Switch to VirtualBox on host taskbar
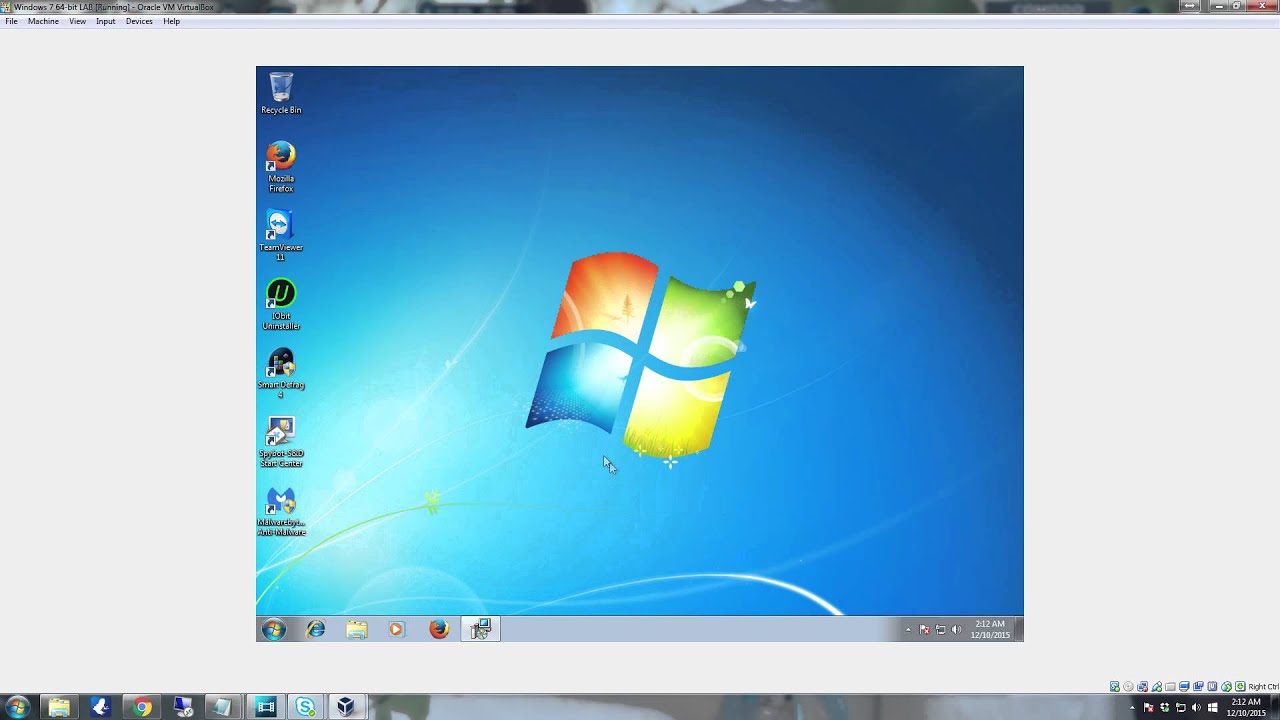1280x720 pixels. pos(345,707)
